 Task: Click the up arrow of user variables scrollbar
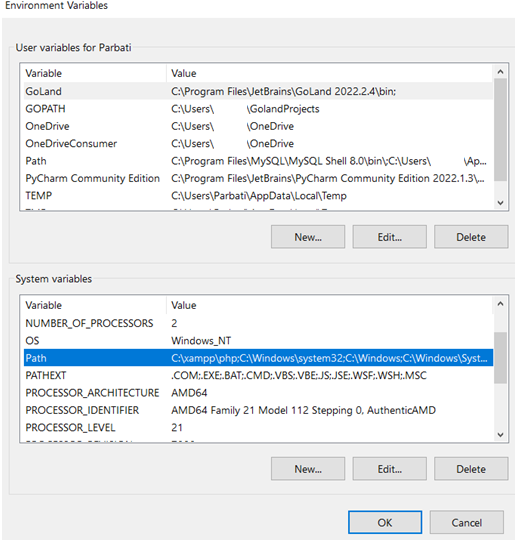click(x=500, y=72)
